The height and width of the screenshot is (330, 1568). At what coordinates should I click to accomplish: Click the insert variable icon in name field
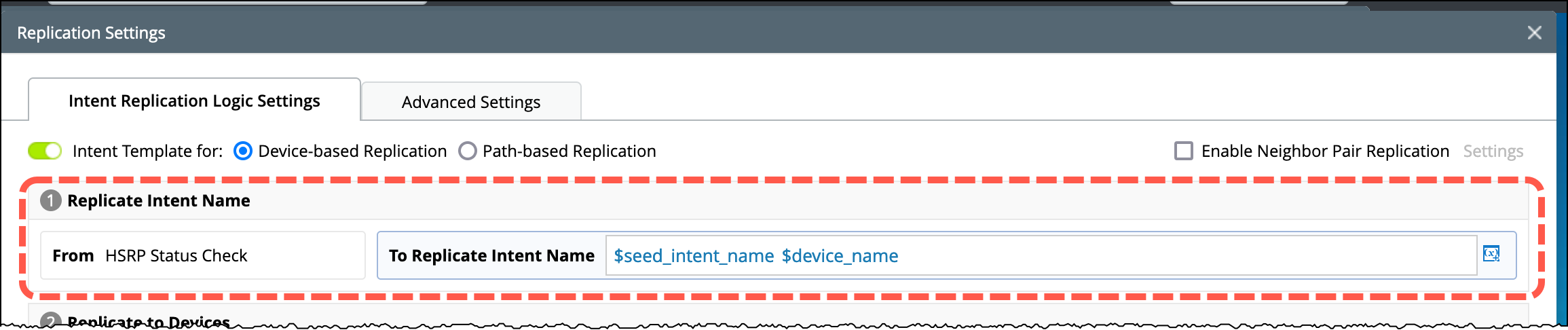pyautogui.click(x=1491, y=254)
